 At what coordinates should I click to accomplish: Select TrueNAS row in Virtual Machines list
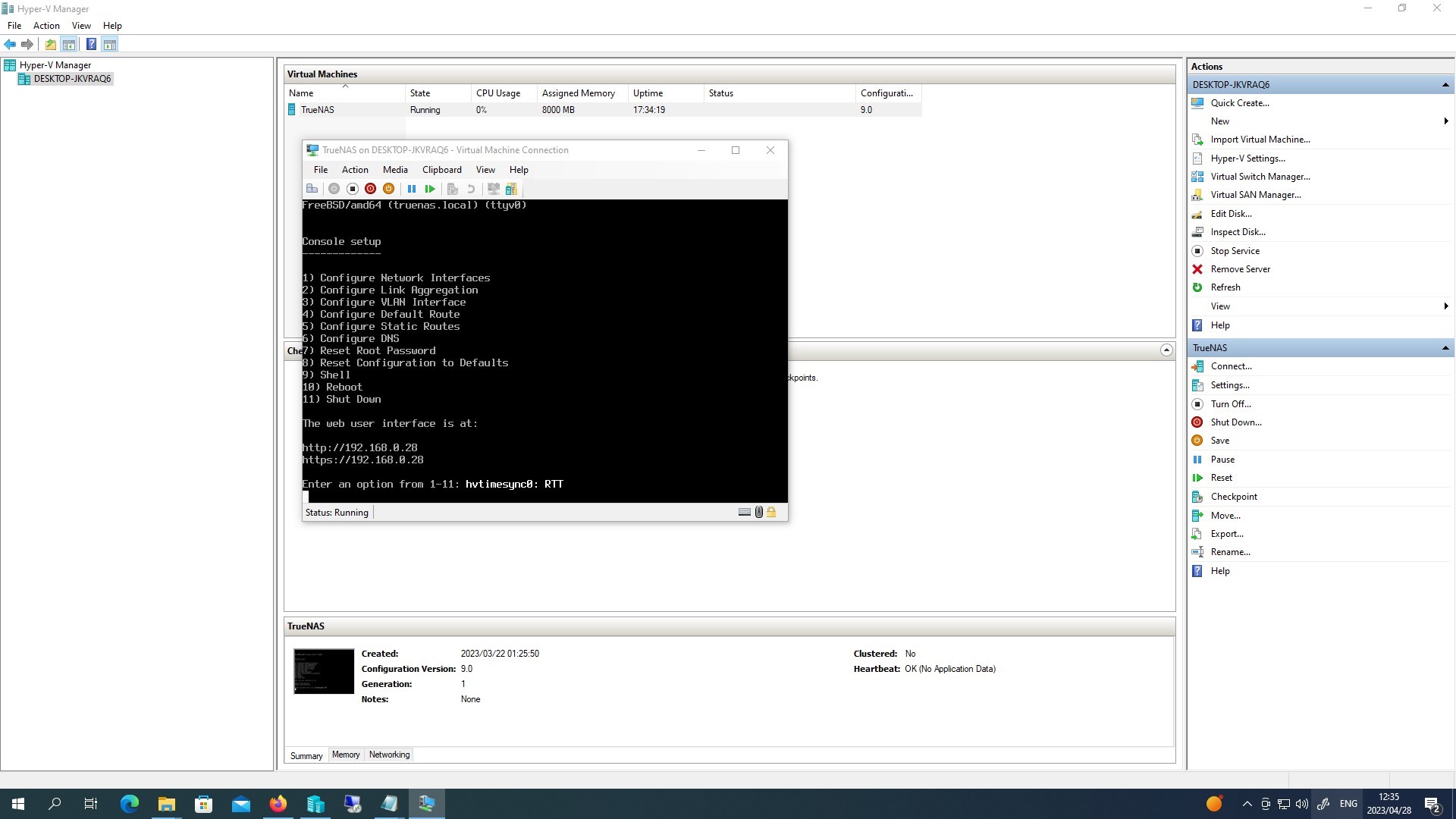[x=603, y=110]
